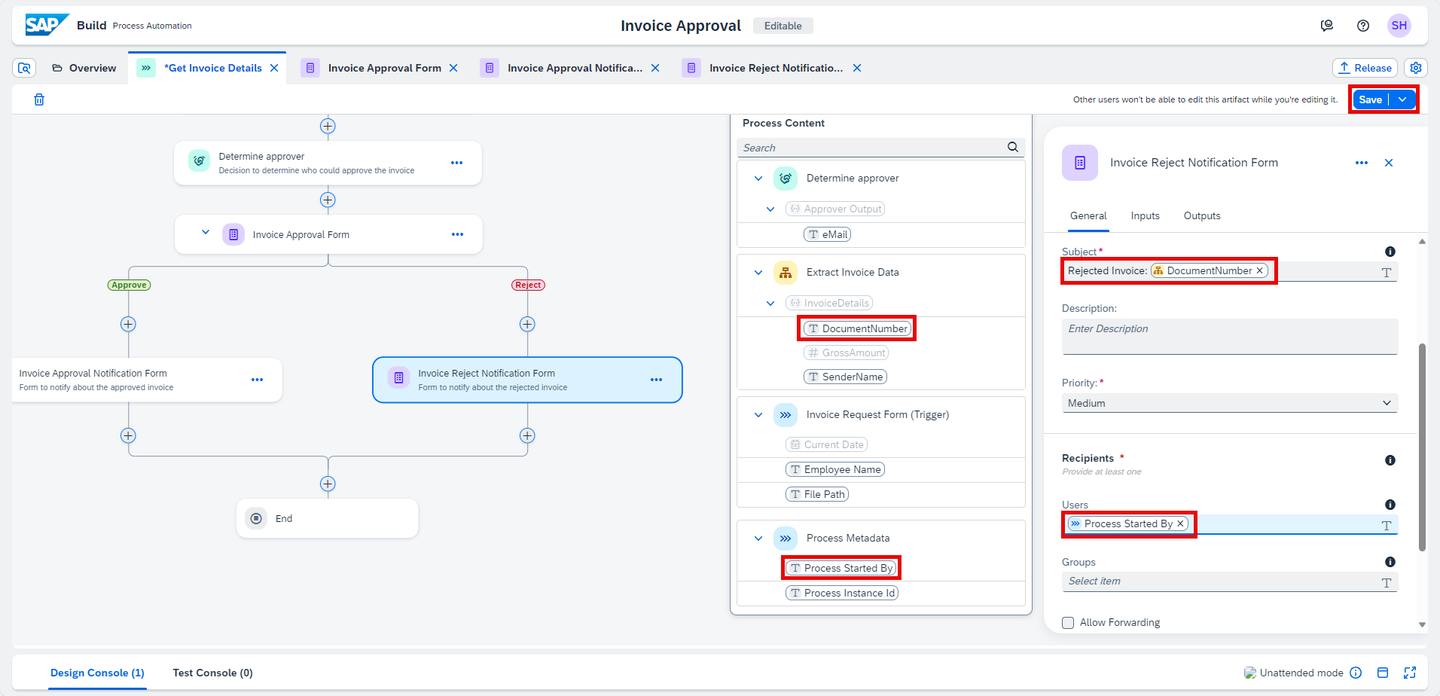The height and width of the screenshot is (696, 1440).
Task: Select the SenderName content item
Action: 845,377
